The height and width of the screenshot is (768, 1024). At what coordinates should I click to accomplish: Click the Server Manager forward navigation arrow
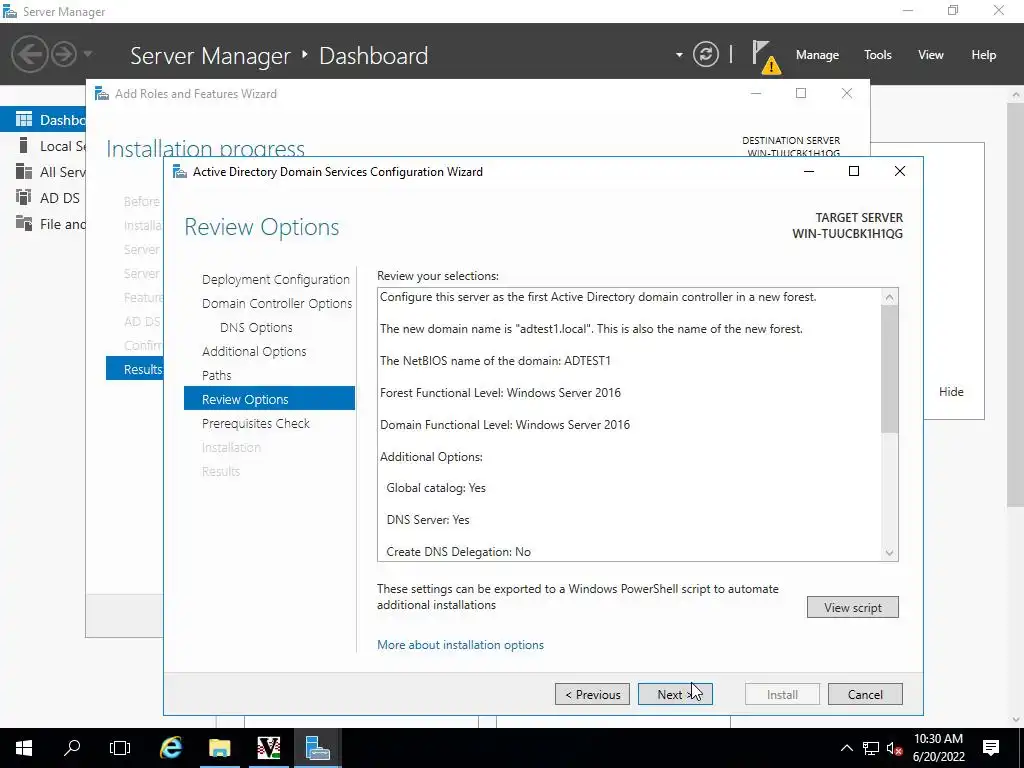[x=64, y=54]
